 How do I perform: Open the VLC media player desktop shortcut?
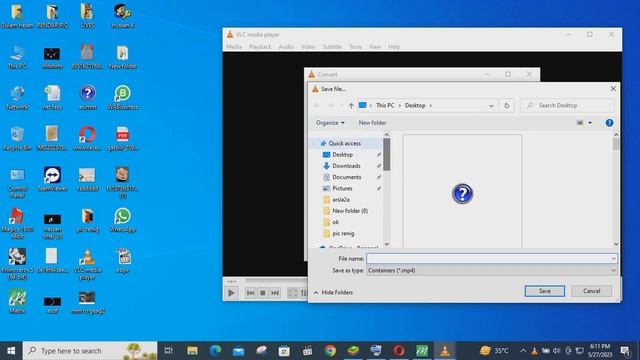point(87,264)
